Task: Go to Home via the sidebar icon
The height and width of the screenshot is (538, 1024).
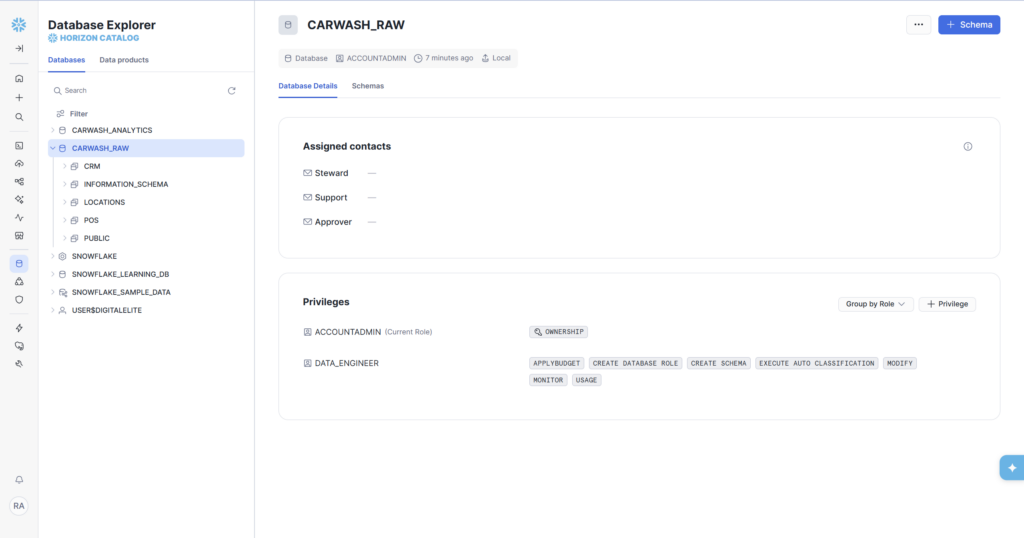Action: pos(19,78)
